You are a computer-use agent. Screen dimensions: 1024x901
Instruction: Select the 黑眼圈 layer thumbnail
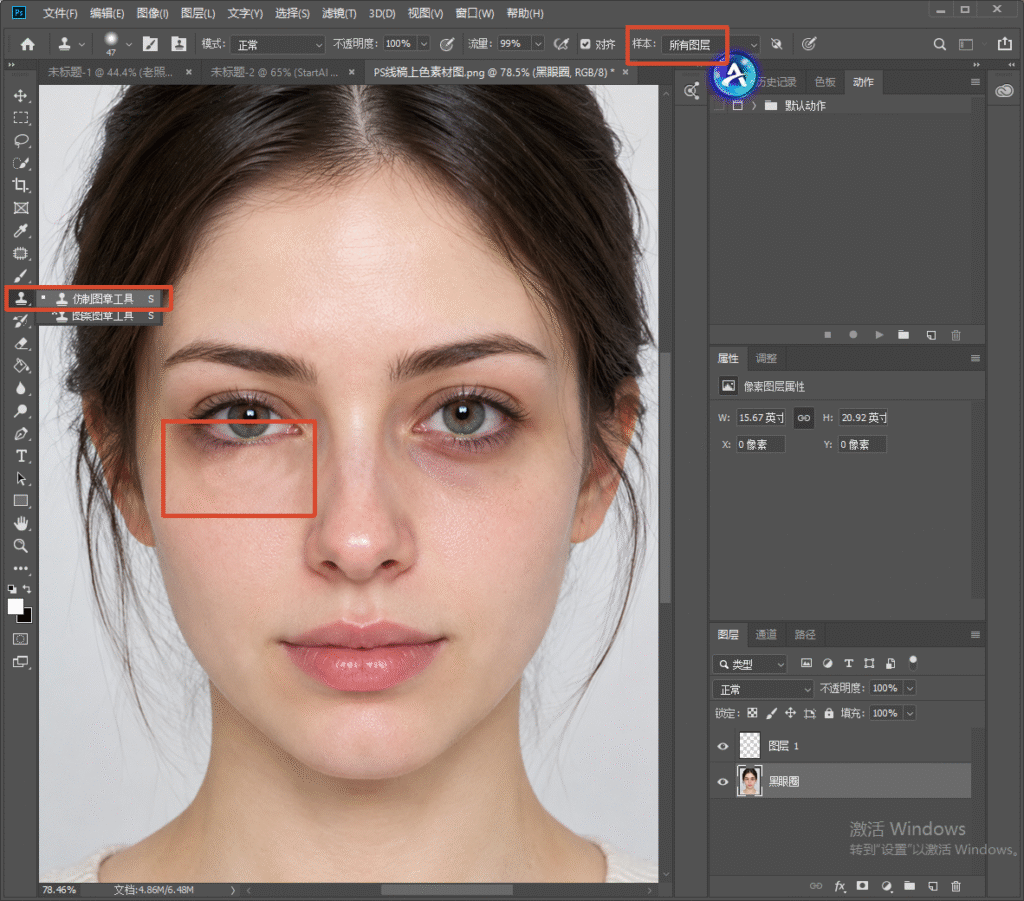tap(749, 781)
